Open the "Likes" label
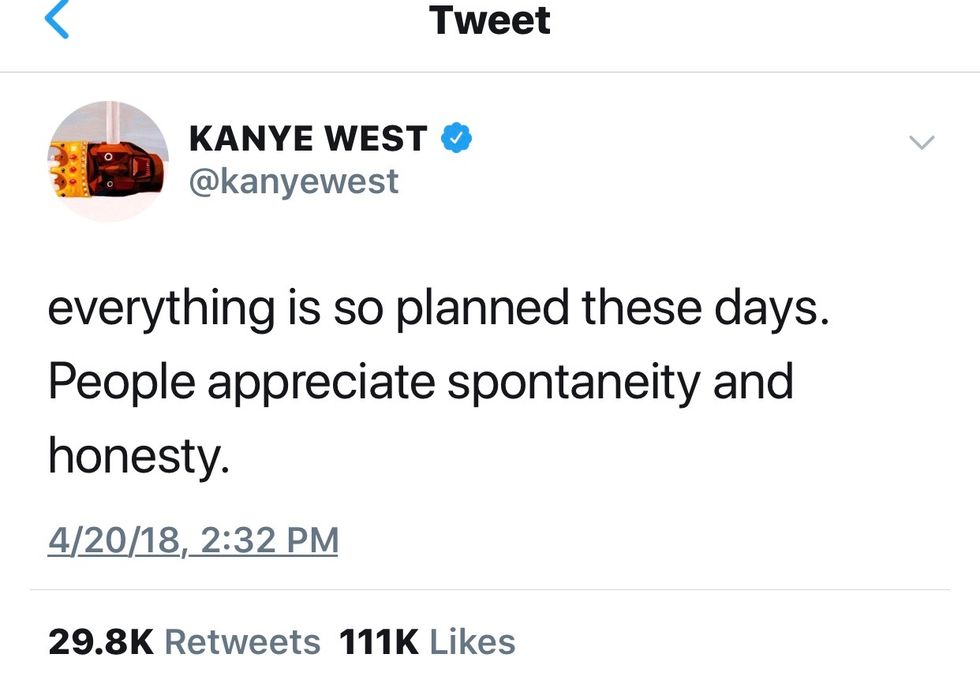 472,642
